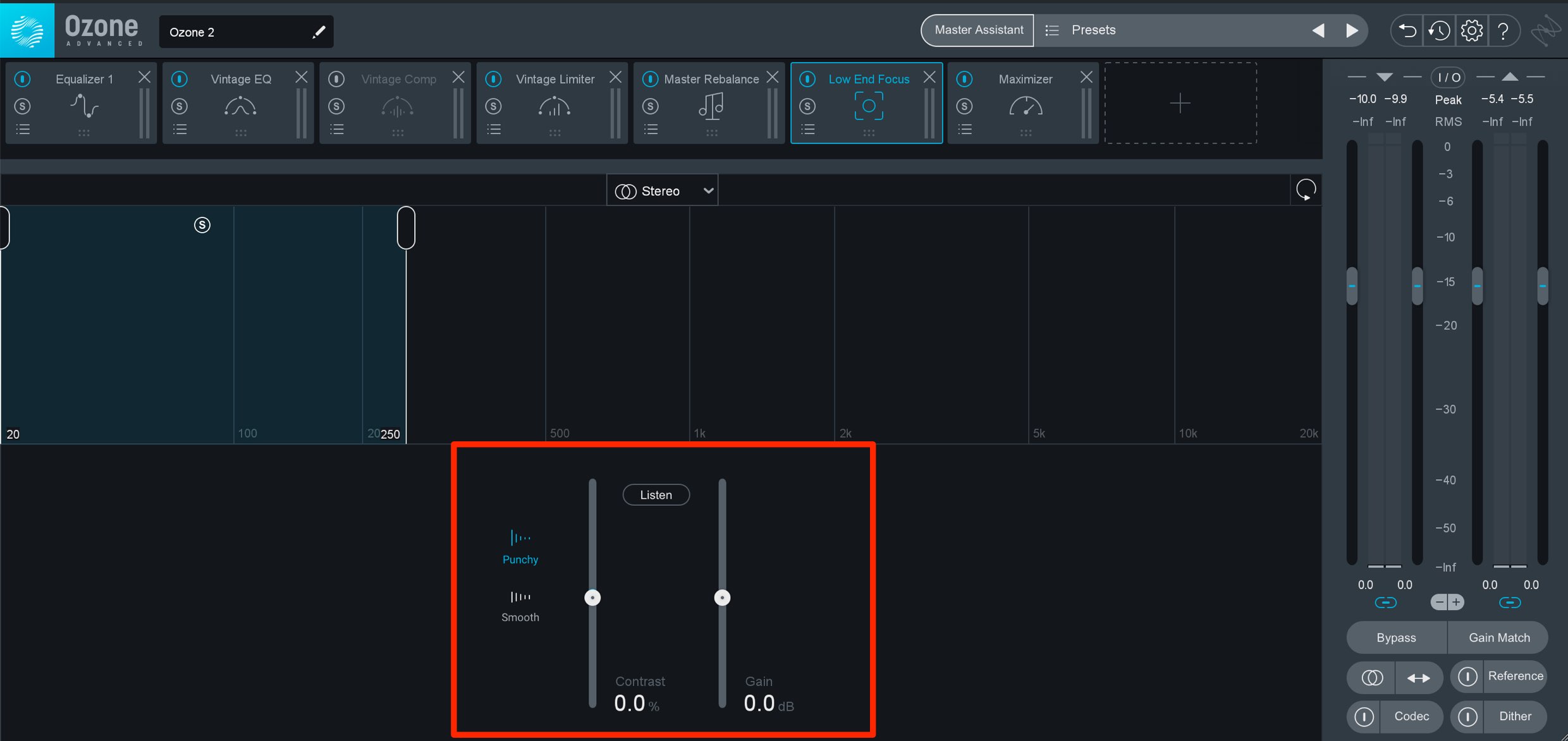Enable Gain Match
This screenshot has width=1568, height=741.
point(1498,637)
